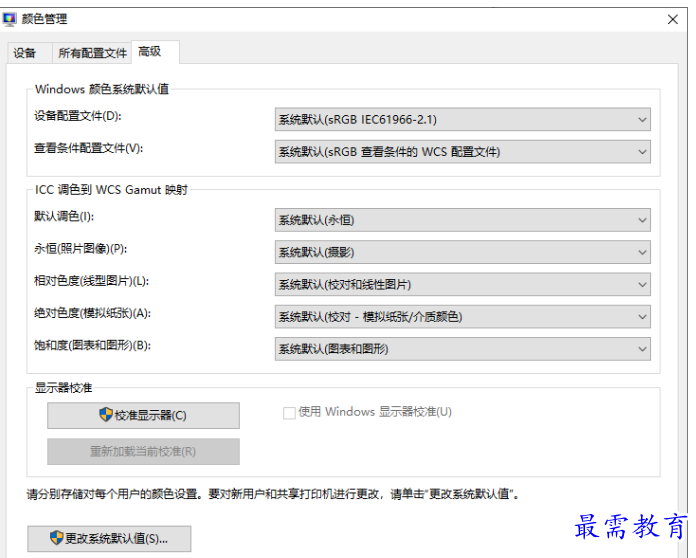696x558 pixels.
Task: Switch to the 设备 tab
Action: click(x=29, y=53)
